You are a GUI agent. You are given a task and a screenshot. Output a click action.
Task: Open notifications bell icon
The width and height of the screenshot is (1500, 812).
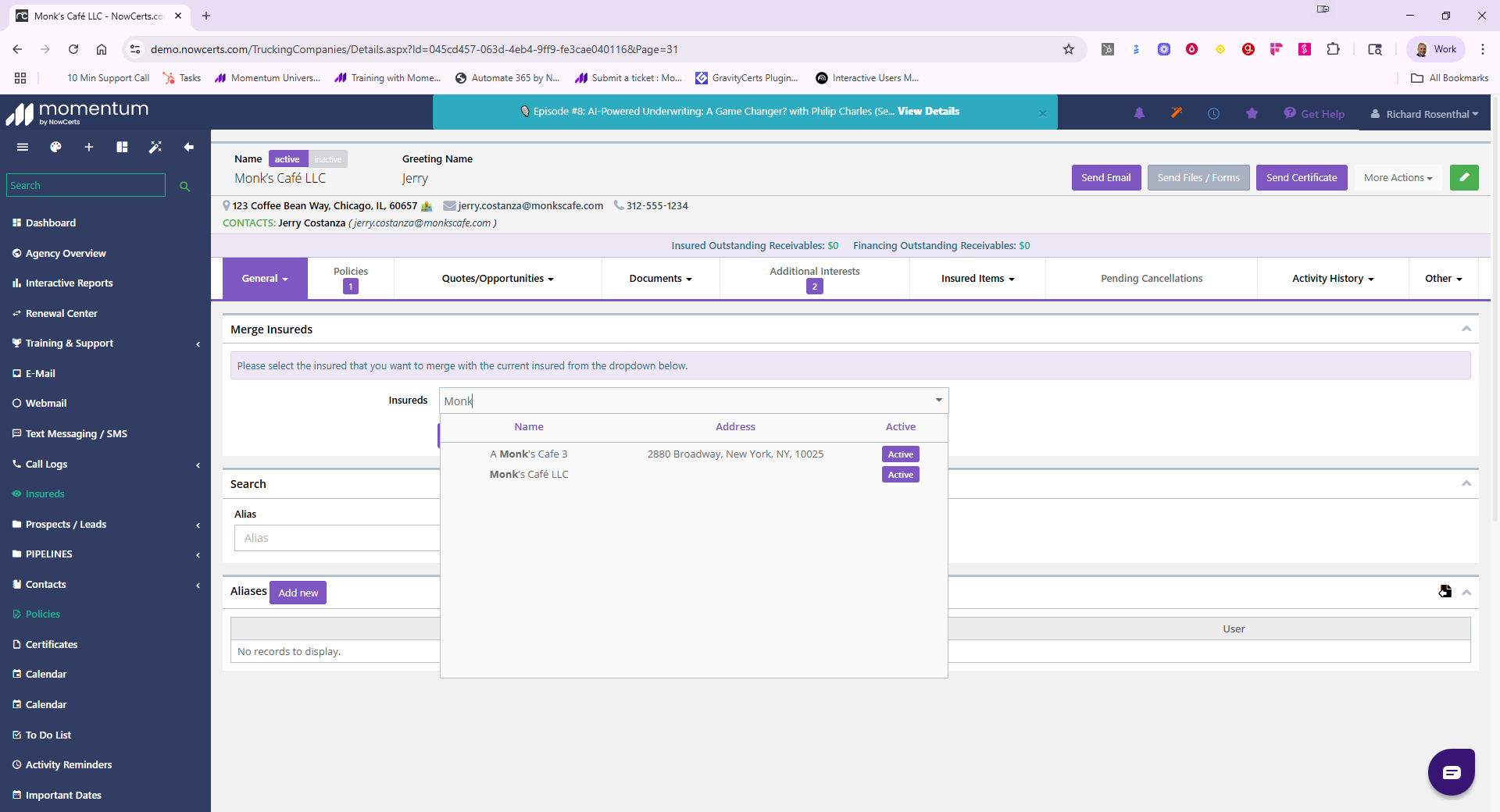pos(1139,113)
